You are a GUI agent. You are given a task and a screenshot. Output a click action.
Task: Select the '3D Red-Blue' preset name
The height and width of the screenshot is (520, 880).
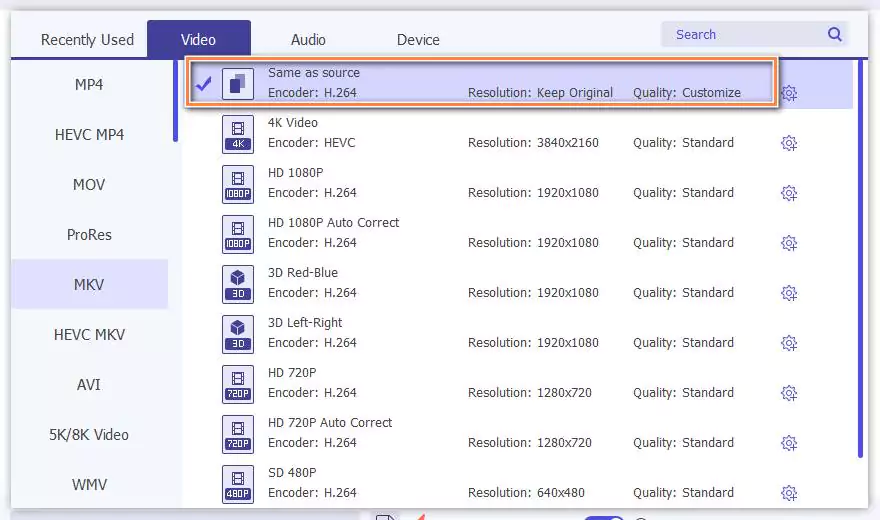(302, 272)
